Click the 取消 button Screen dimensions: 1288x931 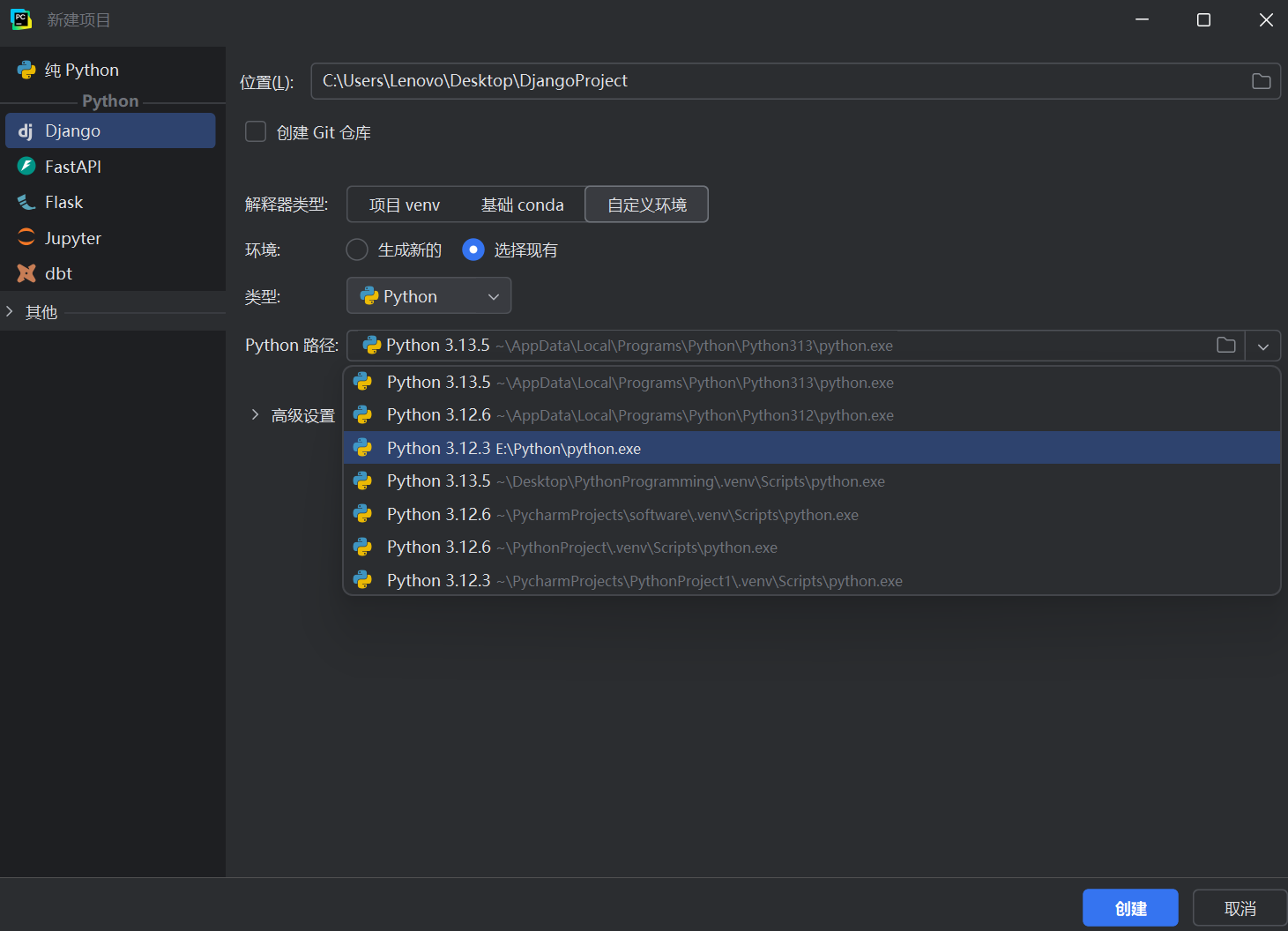(1240, 908)
